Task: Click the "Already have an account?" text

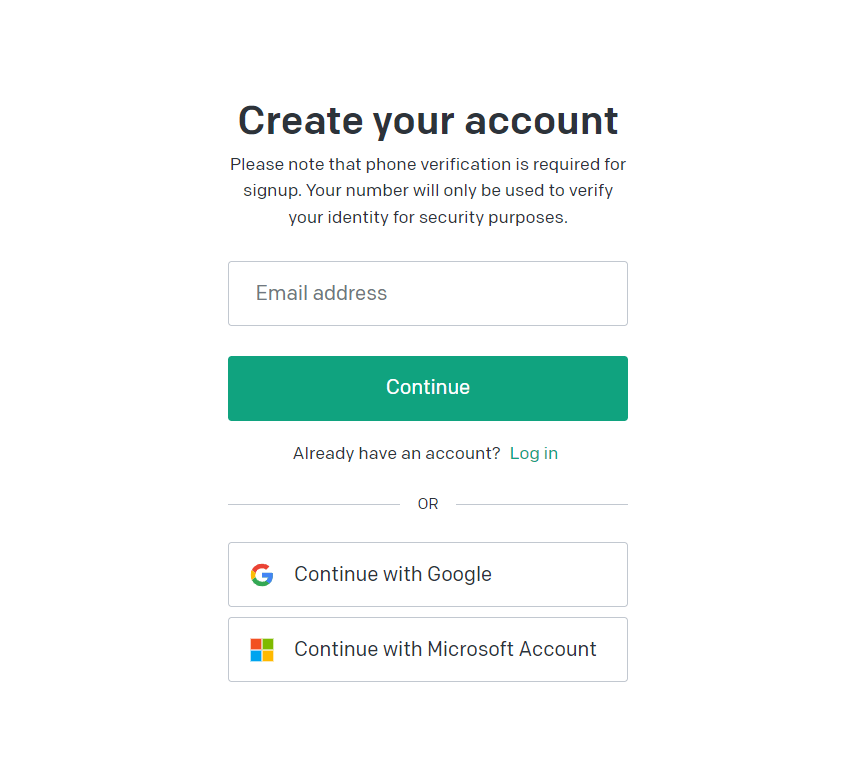Action: click(x=396, y=454)
